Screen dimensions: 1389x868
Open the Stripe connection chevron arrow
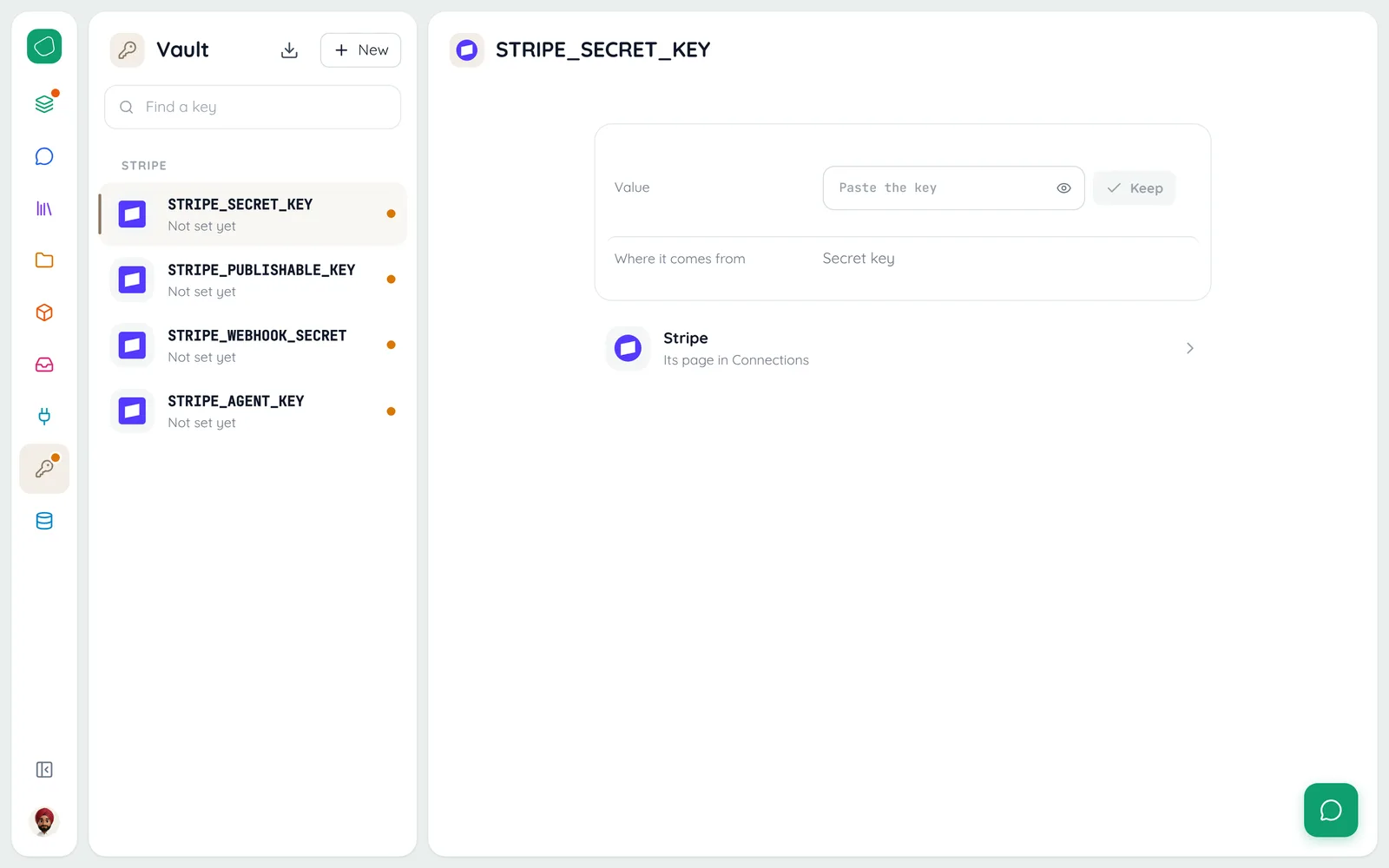1190,348
